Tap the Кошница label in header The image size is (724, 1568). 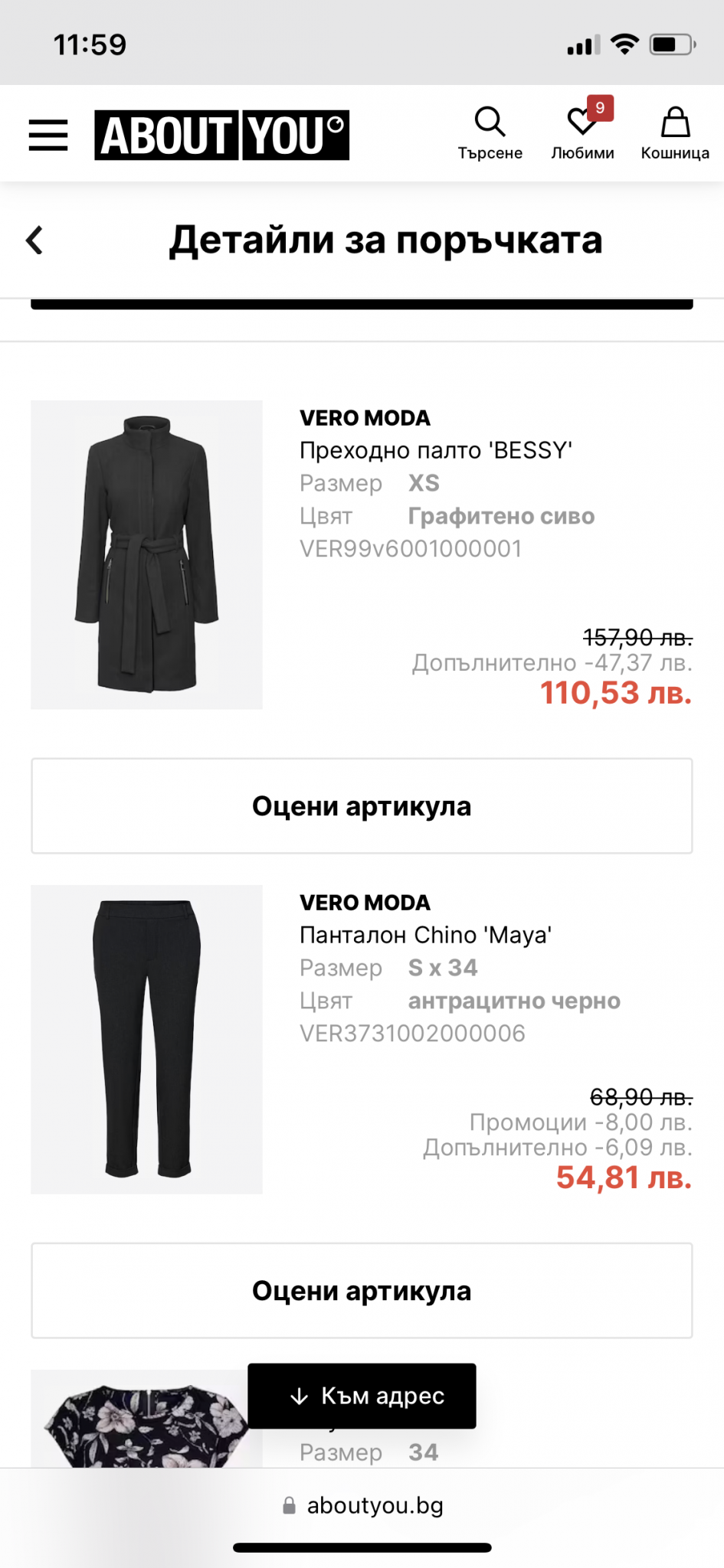pyautogui.click(x=675, y=153)
